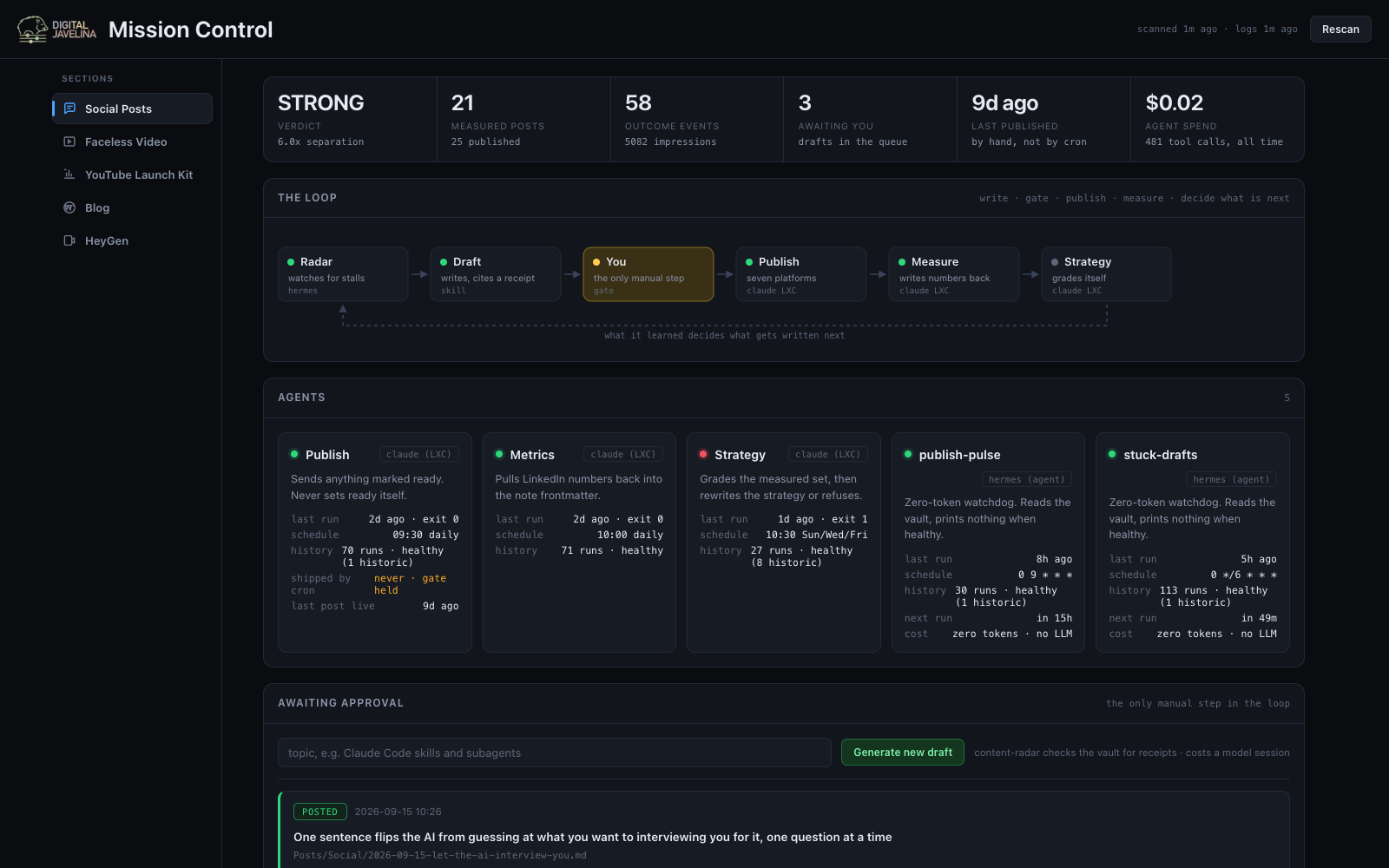Click Generate new draft button
The height and width of the screenshot is (868, 1389).
(x=903, y=753)
